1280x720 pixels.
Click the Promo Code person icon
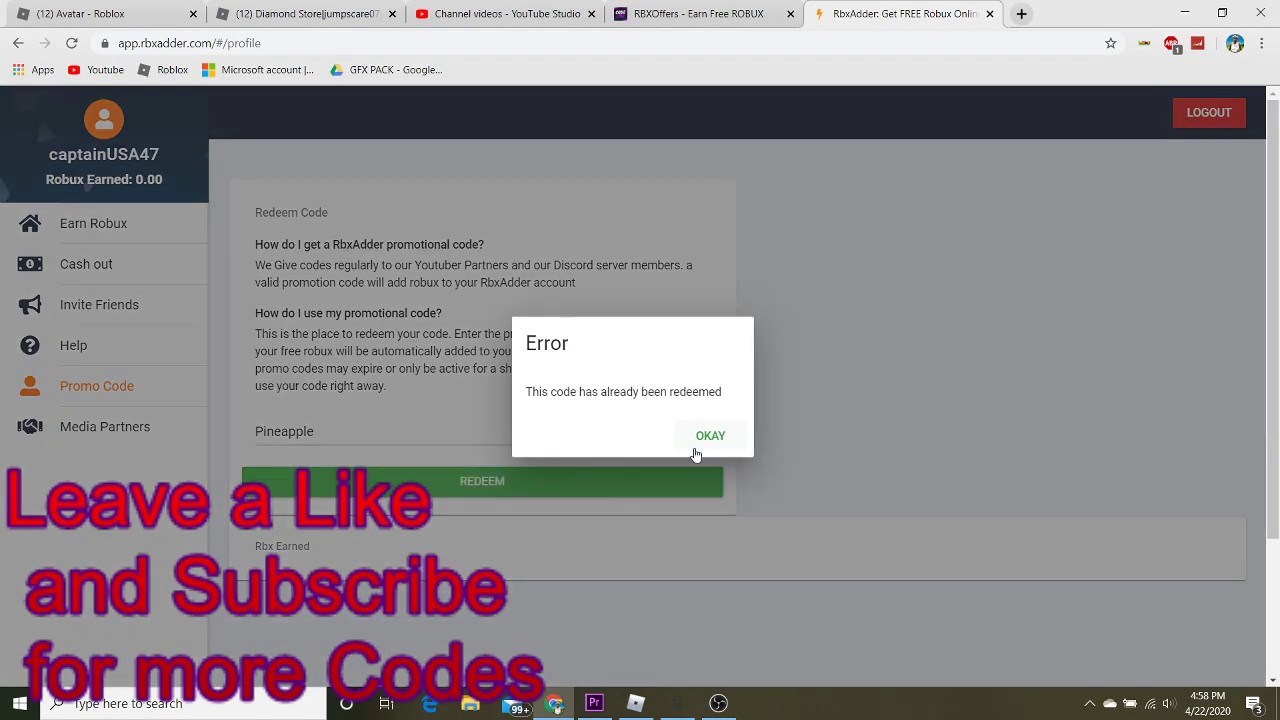(x=30, y=386)
